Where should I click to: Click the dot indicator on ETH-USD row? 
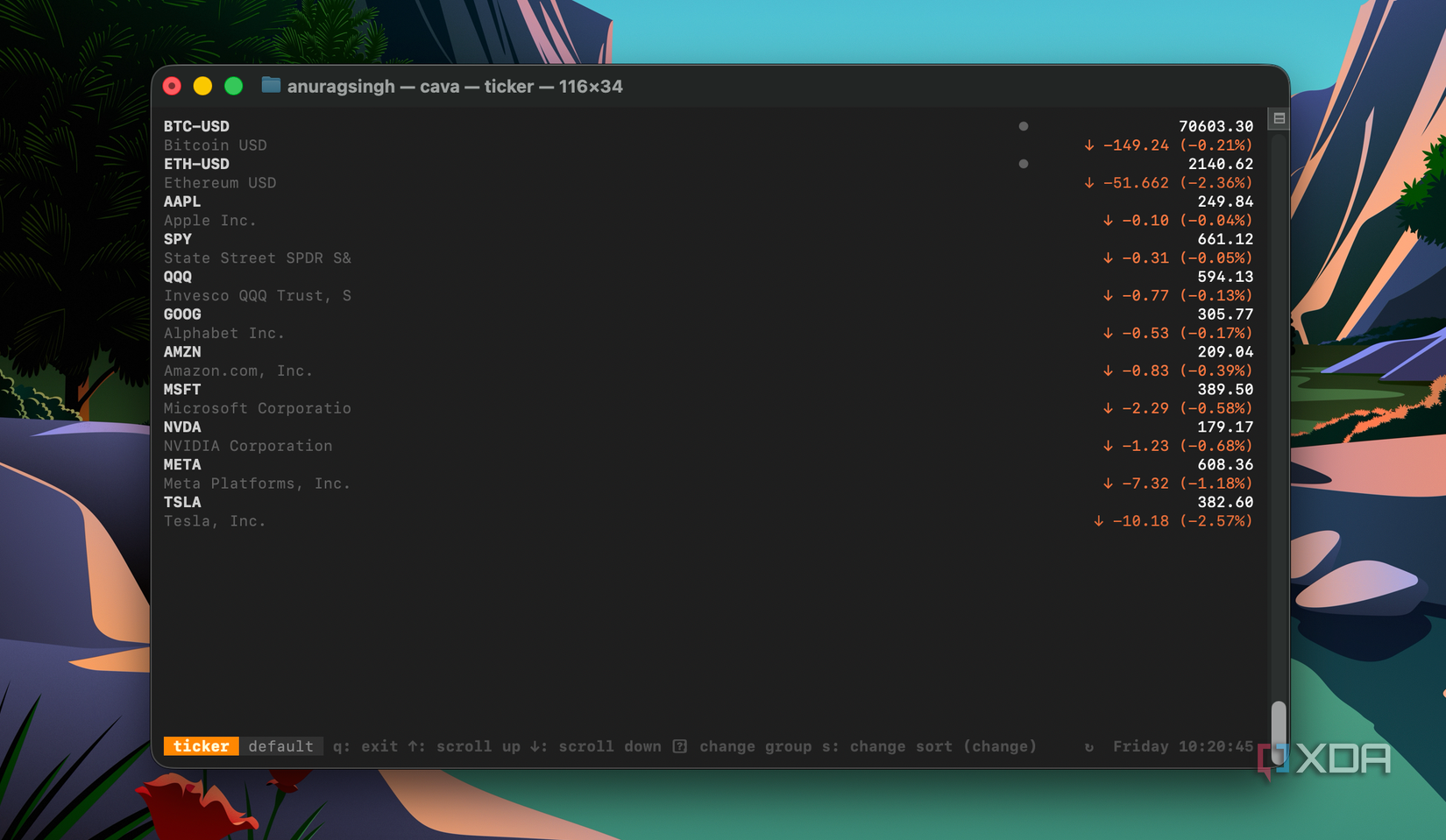tap(1023, 164)
